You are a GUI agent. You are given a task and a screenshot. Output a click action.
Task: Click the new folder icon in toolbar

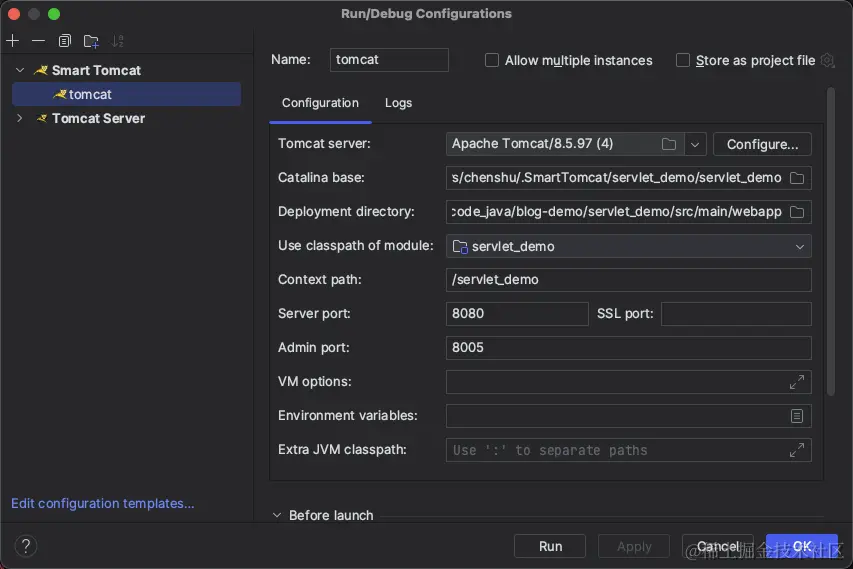(x=91, y=41)
